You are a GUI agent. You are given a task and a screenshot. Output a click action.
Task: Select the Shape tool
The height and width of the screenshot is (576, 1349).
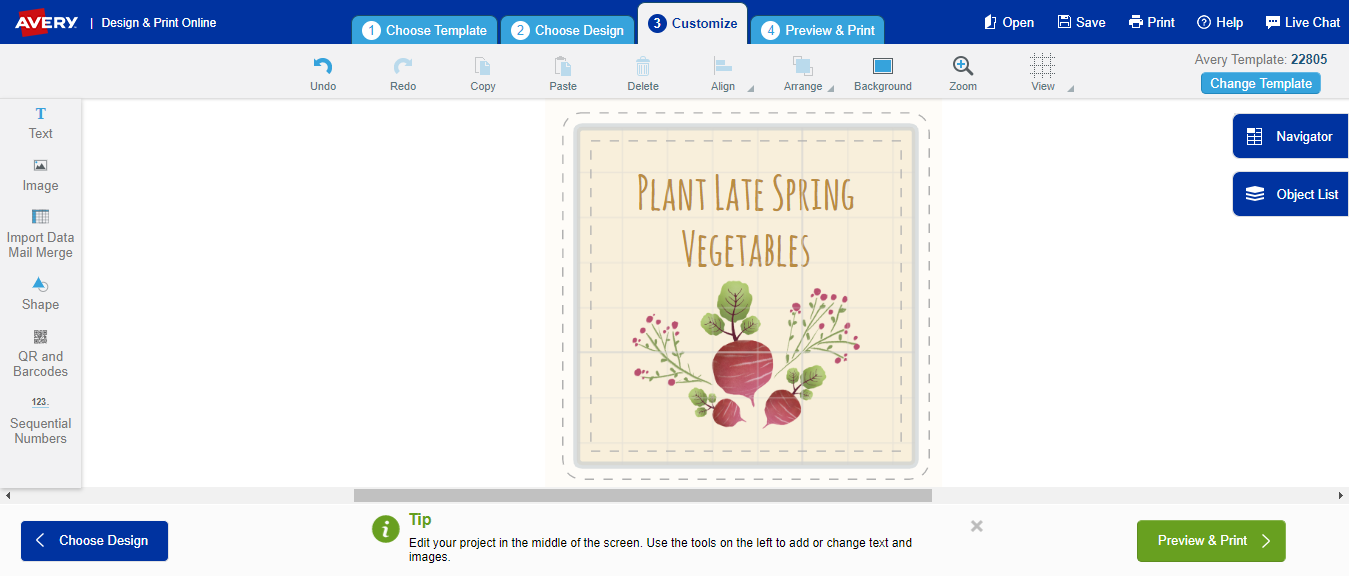coord(41,294)
